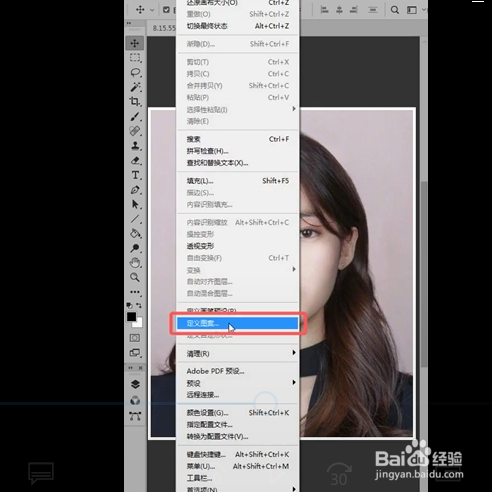Viewport: 492px width, 492px height.
Task: Click align horizontal centers icon
Action: [x=339, y=10]
